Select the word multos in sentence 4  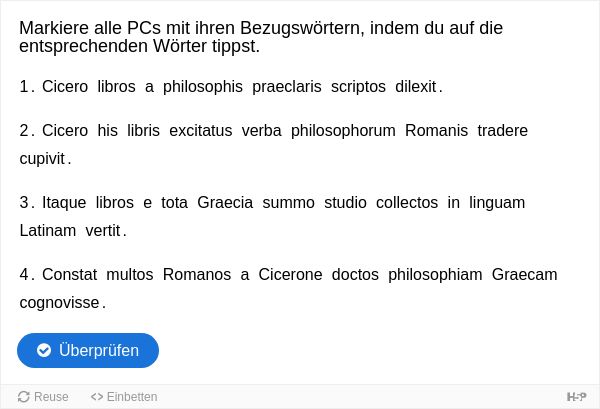coord(130,274)
